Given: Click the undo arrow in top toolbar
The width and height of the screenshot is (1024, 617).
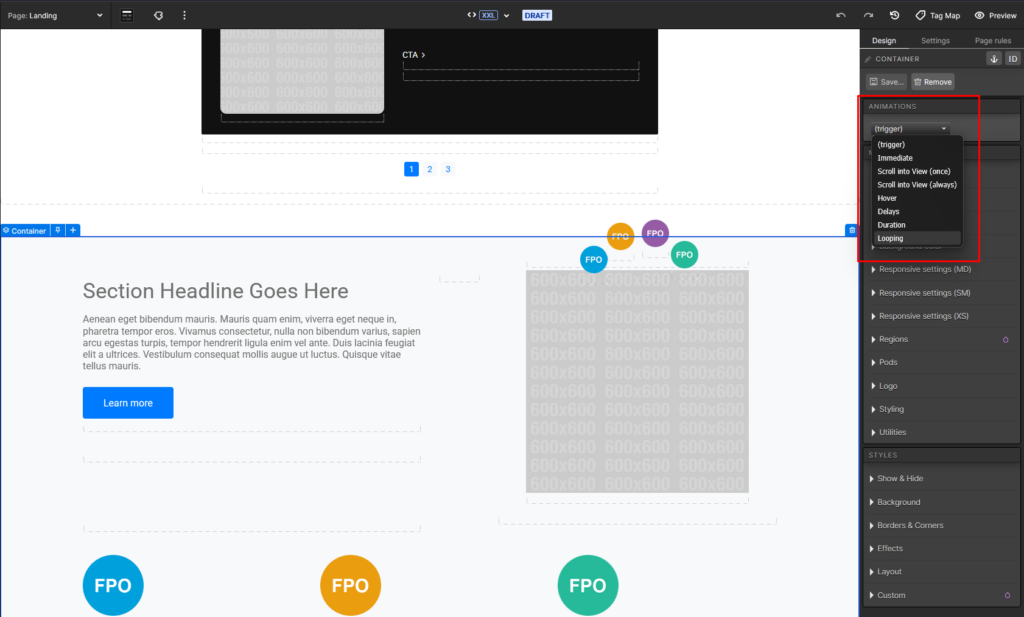Looking at the screenshot, I should coord(841,16).
